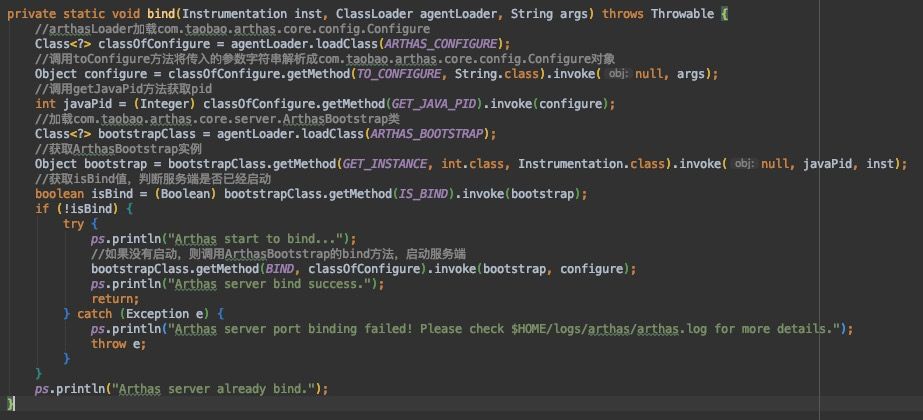Click the comment '//获取ArthasBootstrap实例'
This screenshot has width=923, height=420.
(x=118, y=148)
